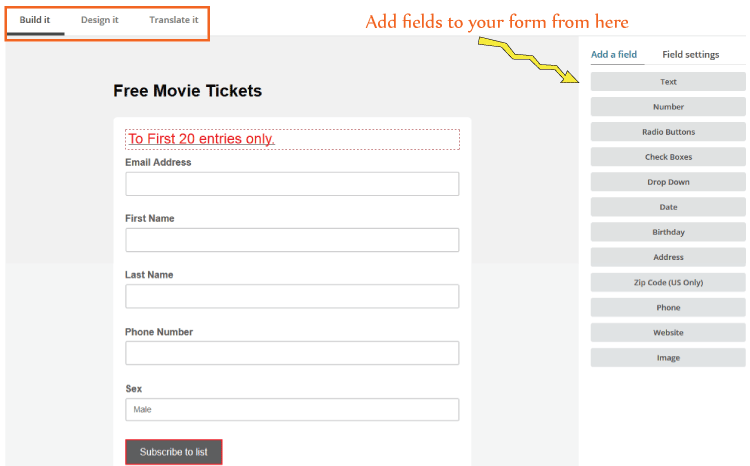Open the Field settings tab
Image resolution: width=750 pixels, height=466 pixels.
point(690,55)
